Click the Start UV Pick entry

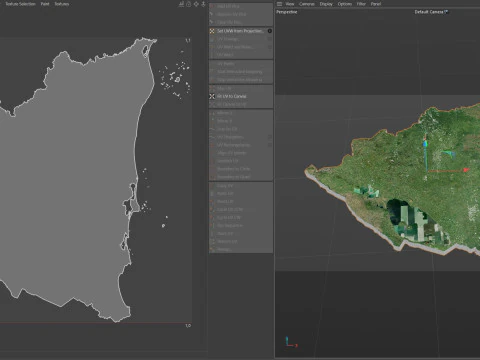pyautogui.click(x=241, y=6)
